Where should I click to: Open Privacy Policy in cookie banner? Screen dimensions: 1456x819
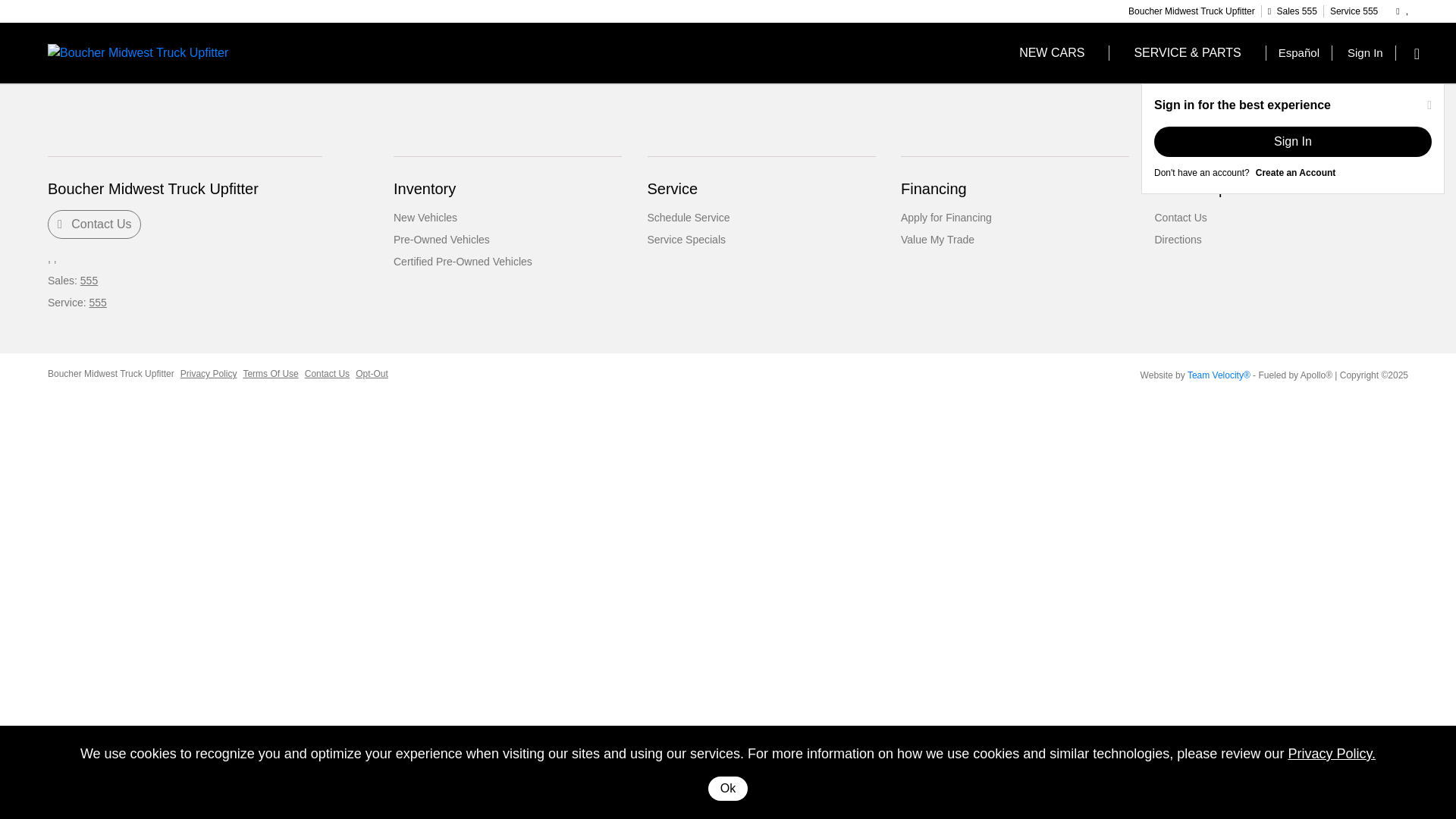point(1331,754)
